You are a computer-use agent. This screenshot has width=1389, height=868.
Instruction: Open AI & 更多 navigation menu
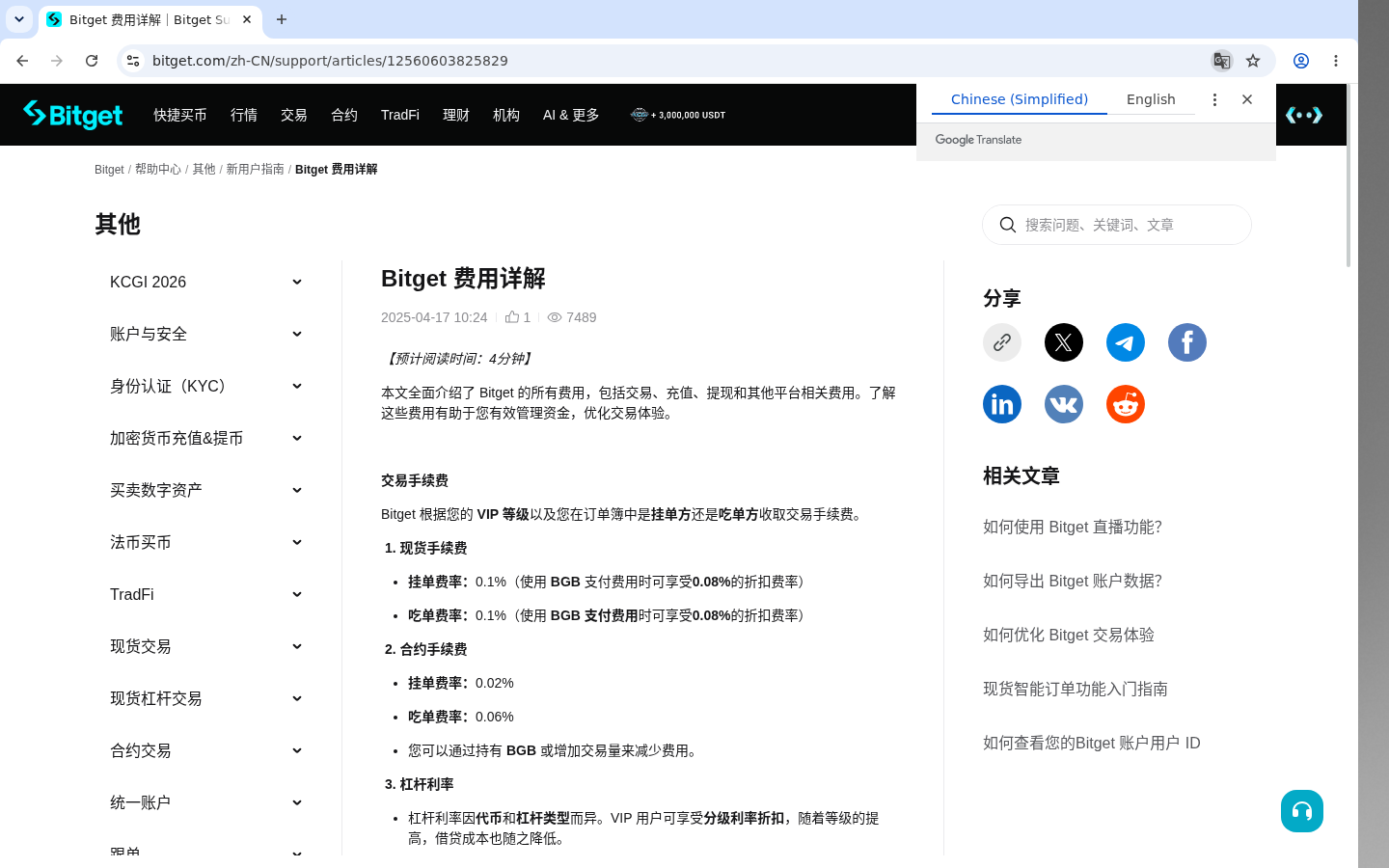pos(571,115)
